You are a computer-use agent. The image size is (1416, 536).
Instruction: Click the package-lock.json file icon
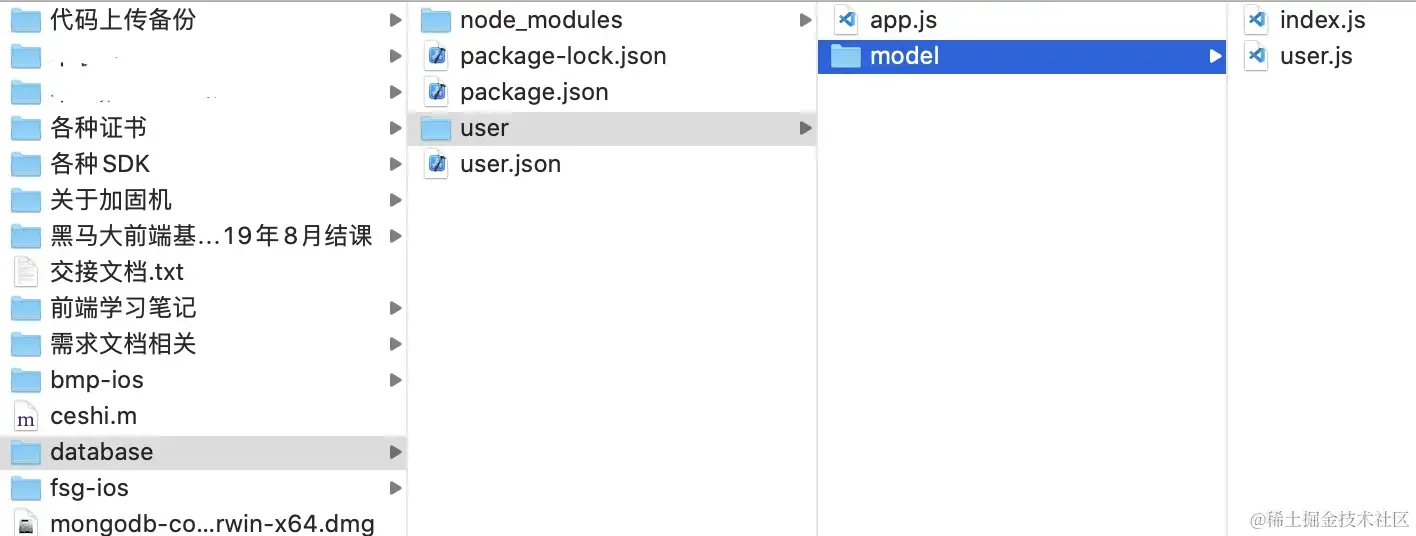coord(436,56)
